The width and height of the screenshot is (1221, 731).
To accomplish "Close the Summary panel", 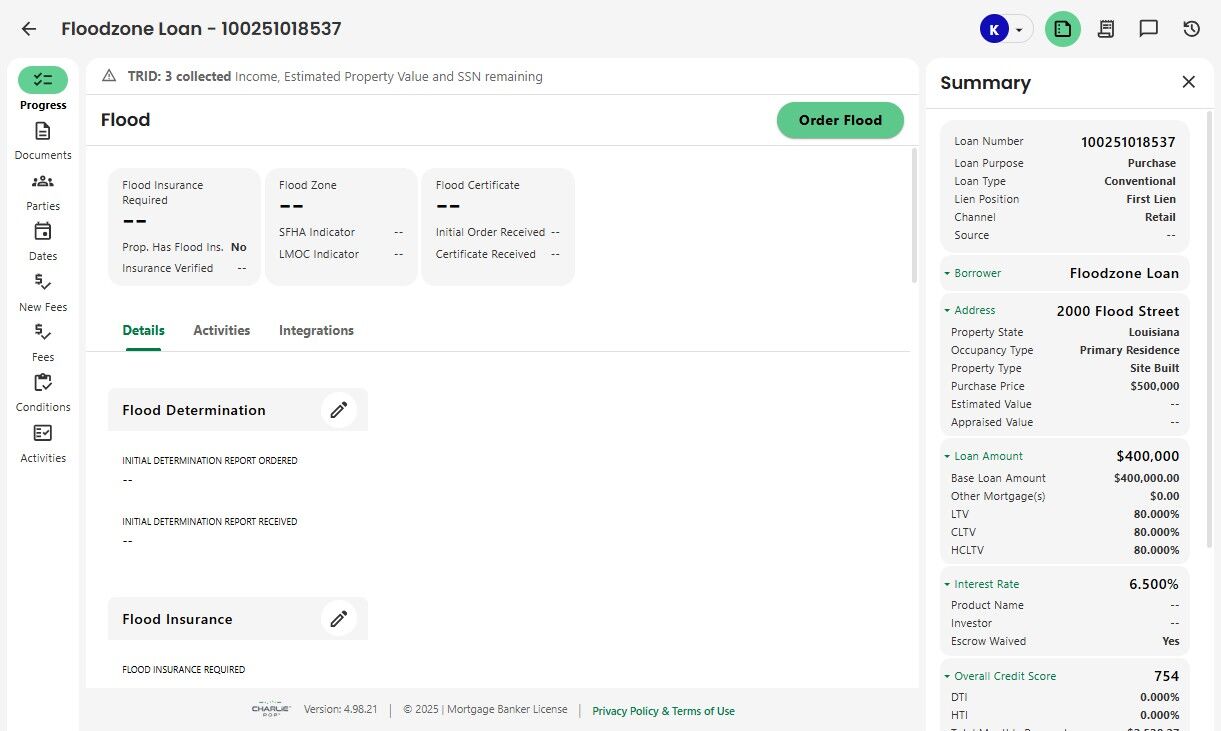I will pyautogui.click(x=1188, y=82).
